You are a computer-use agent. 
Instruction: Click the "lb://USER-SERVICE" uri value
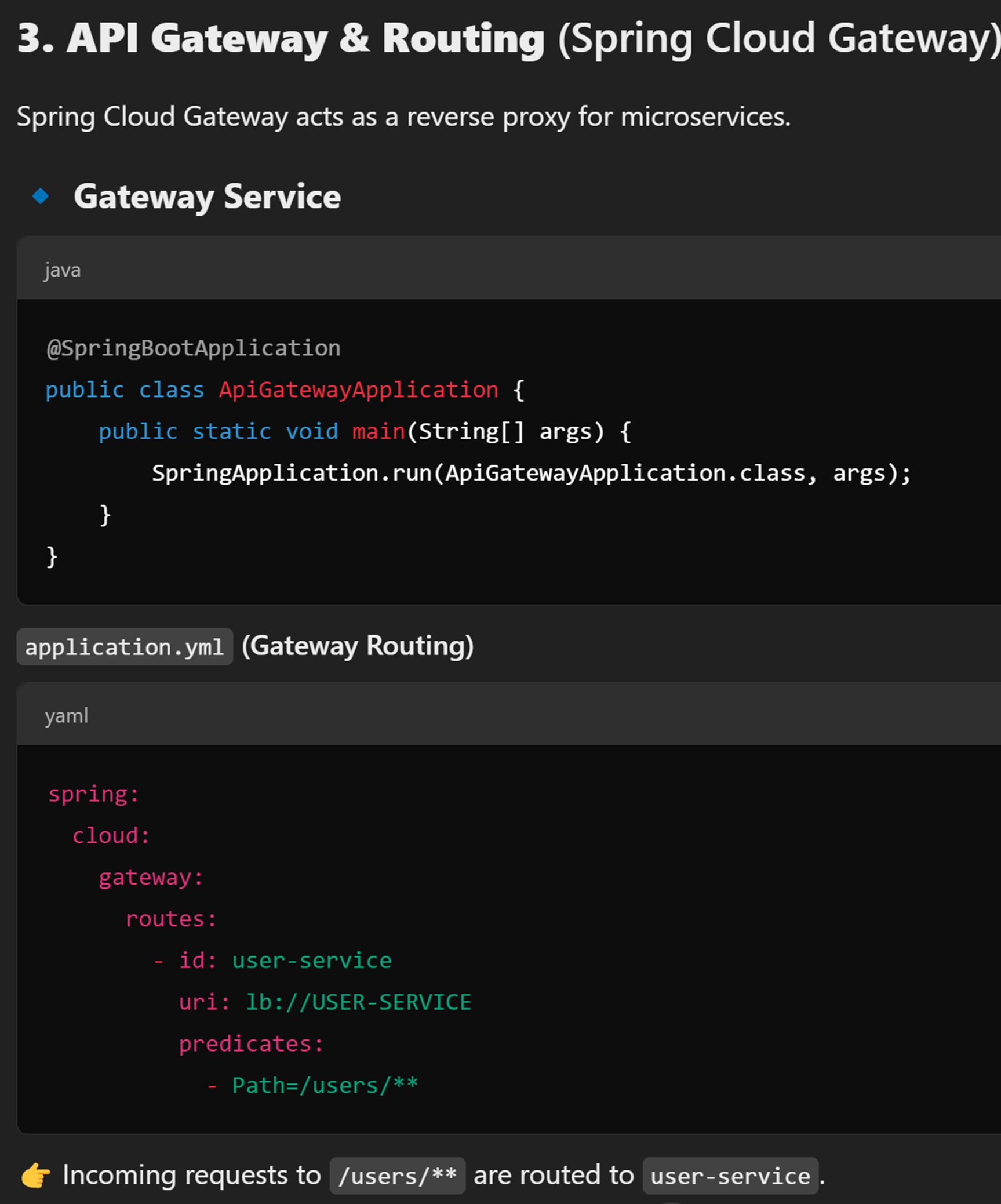(359, 1002)
